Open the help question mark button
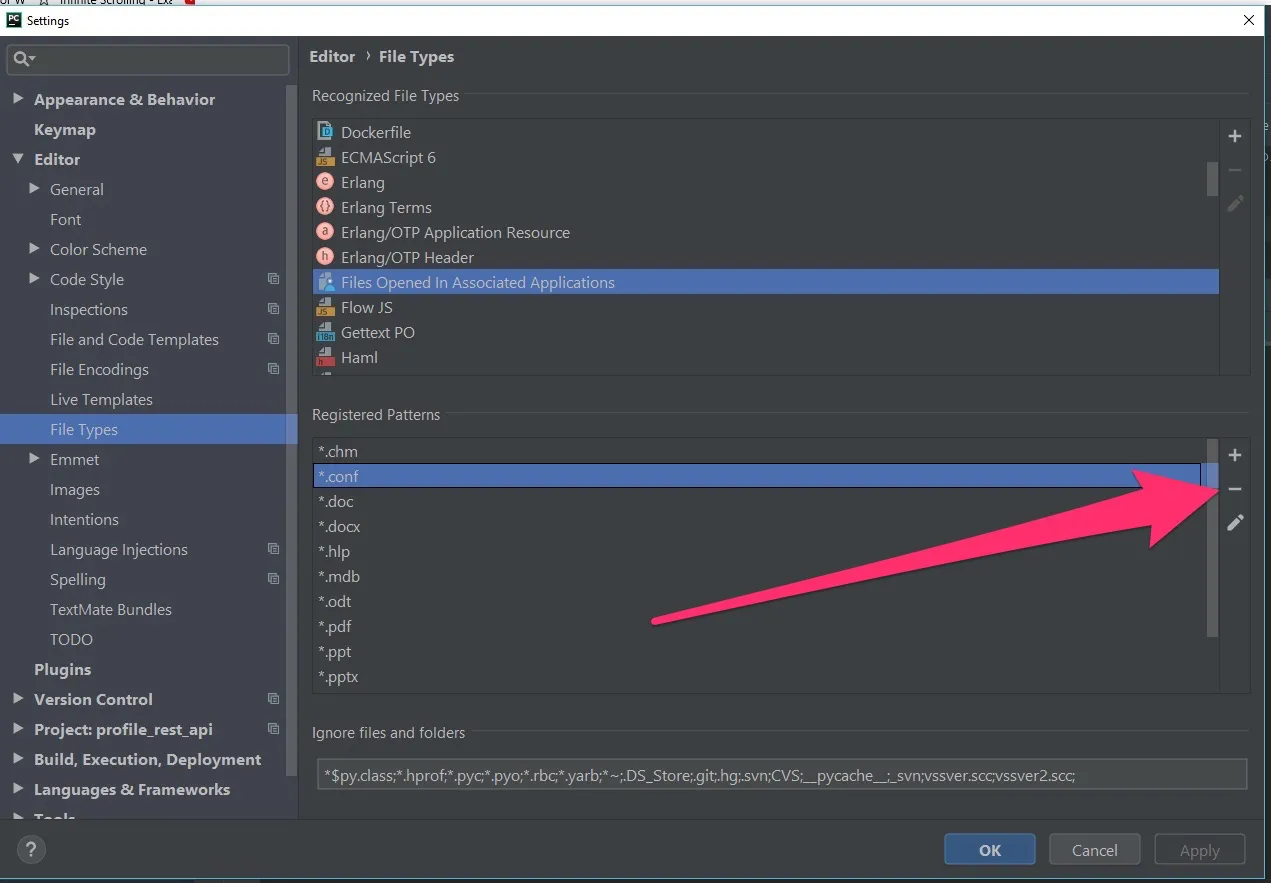This screenshot has height=883, width=1271. pos(31,850)
